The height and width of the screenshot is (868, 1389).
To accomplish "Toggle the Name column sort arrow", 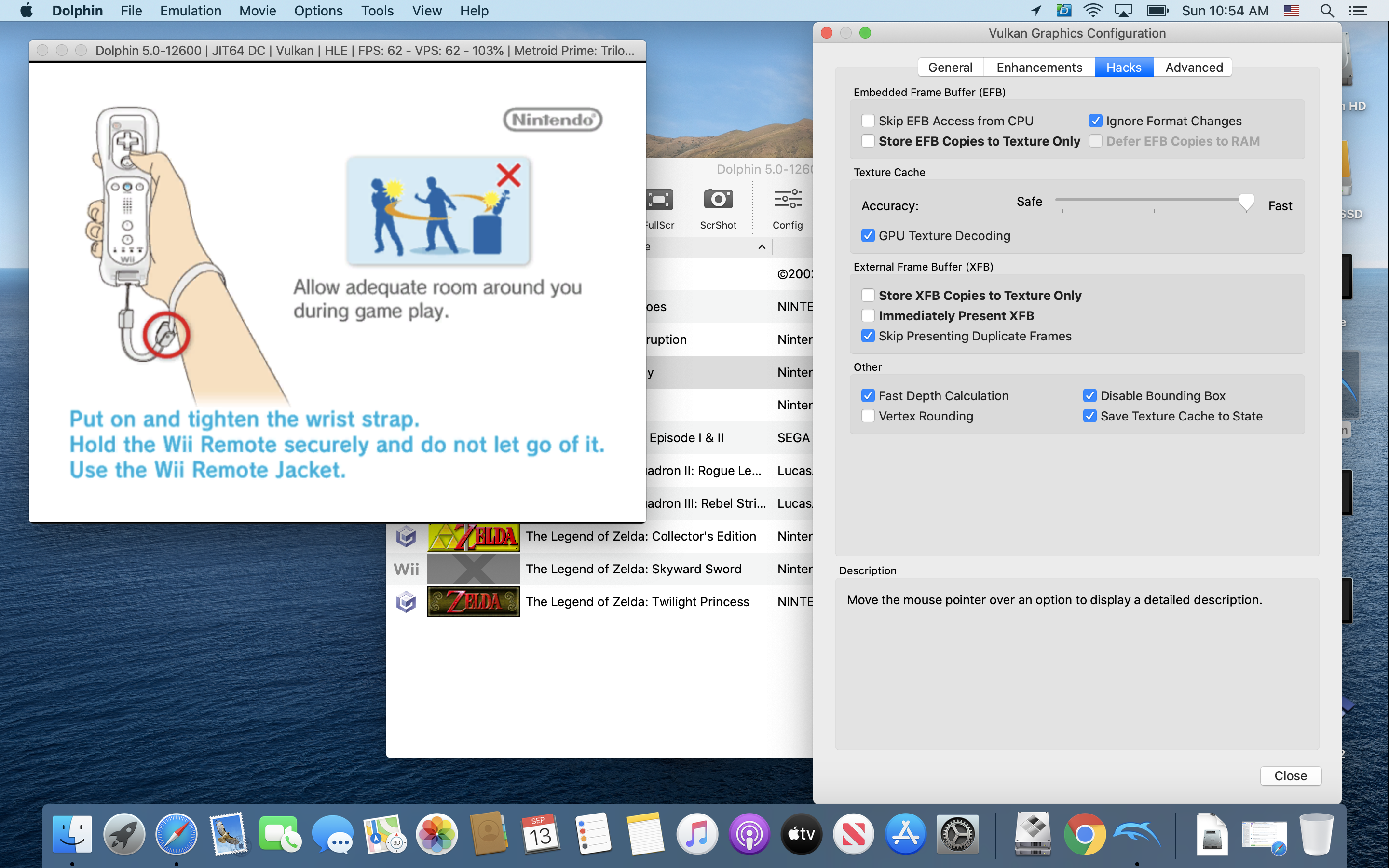I will tap(761, 247).
